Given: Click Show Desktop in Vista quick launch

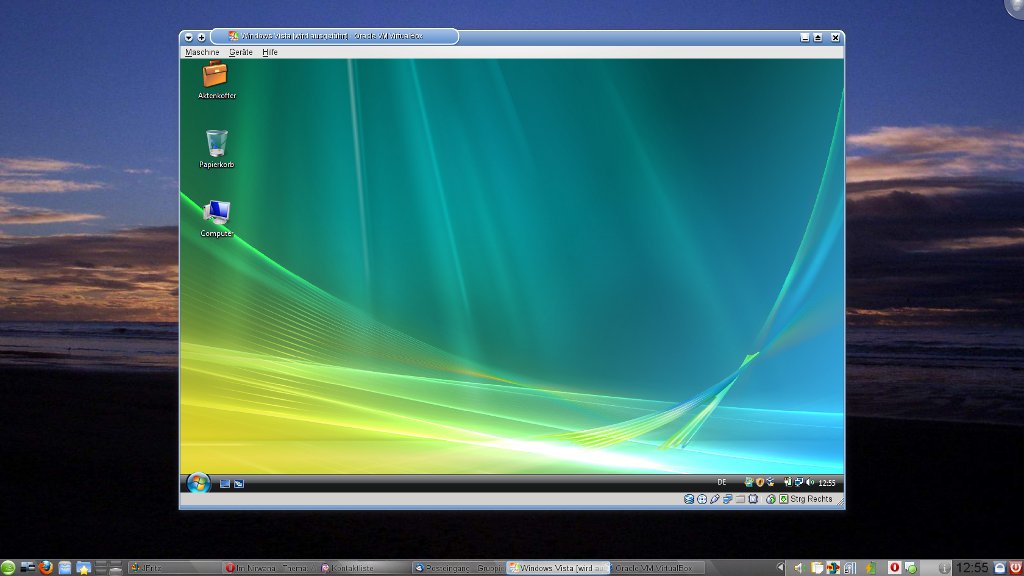Looking at the screenshot, I should pos(225,484).
